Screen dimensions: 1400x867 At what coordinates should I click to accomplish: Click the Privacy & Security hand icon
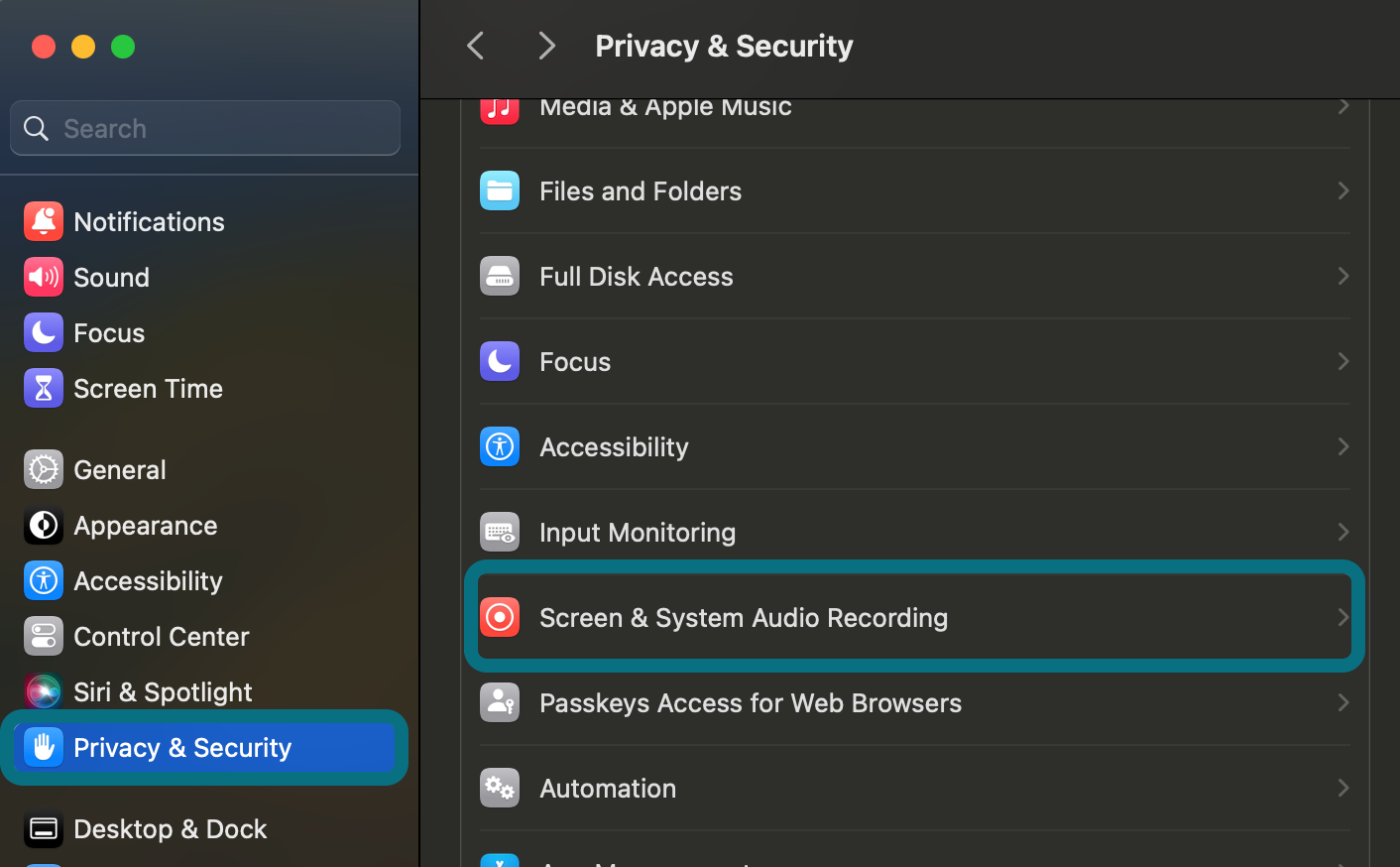[x=44, y=747]
